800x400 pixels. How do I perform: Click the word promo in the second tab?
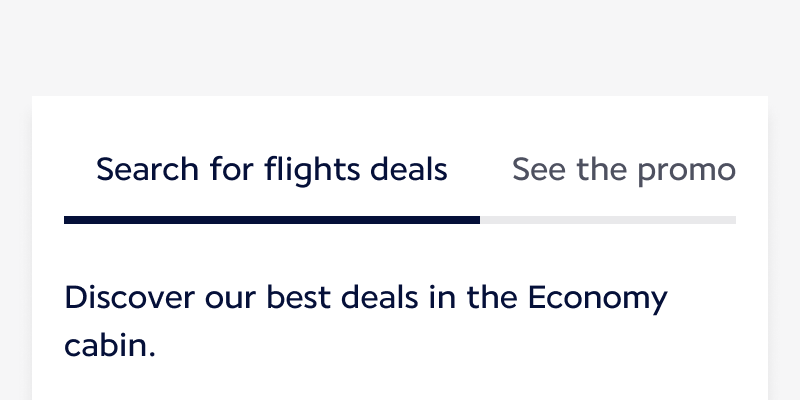(685, 170)
